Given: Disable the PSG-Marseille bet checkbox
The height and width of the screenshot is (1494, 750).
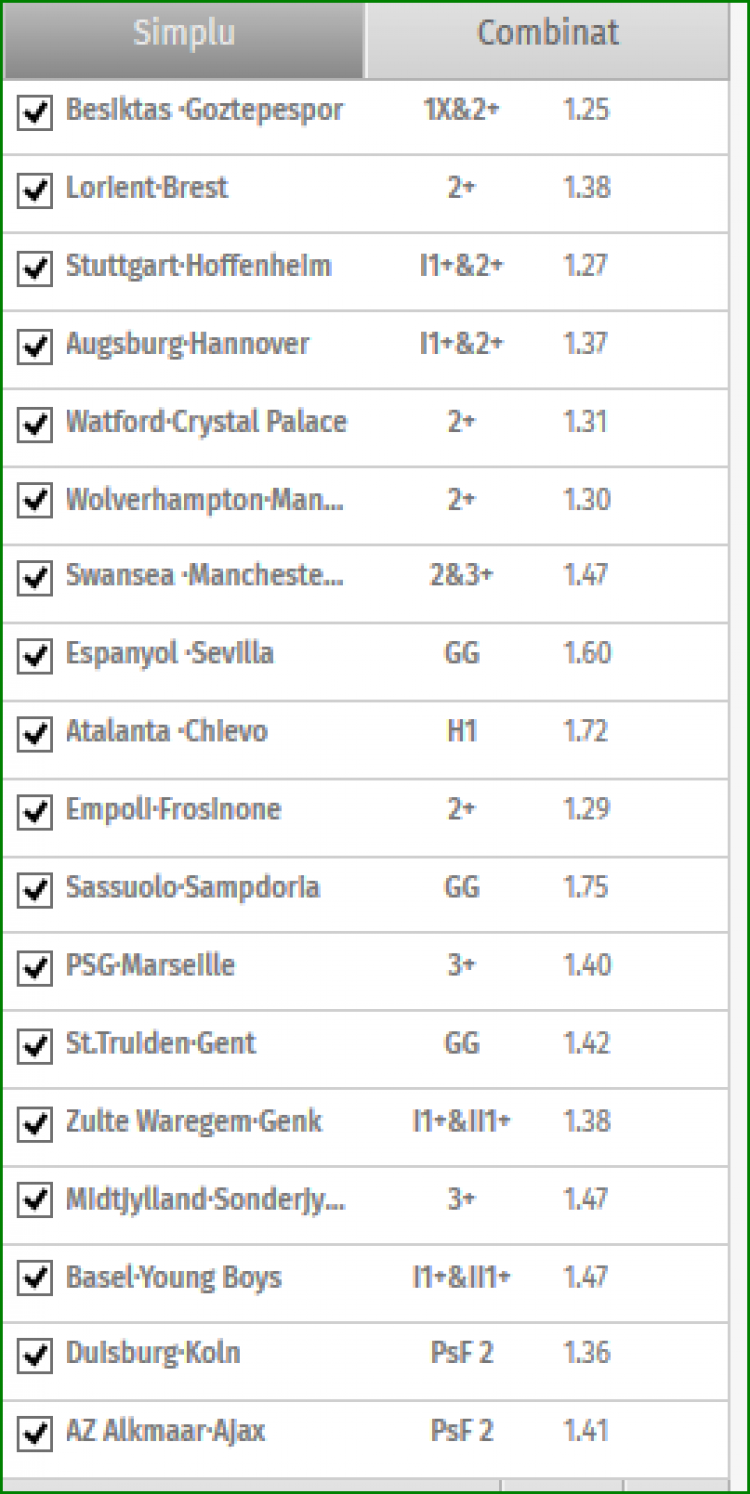Looking at the screenshot, I should pos(35,968).
